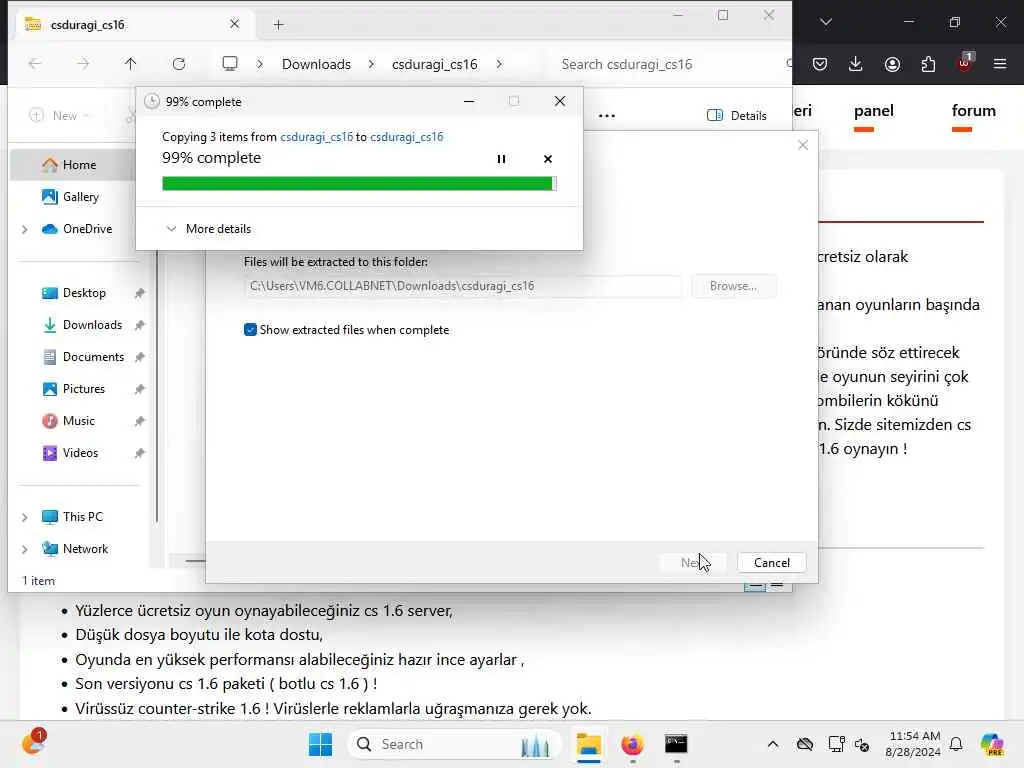Open the See more ellipsis menu
The height and width of the screenshot is (768, 1024).
607,116
